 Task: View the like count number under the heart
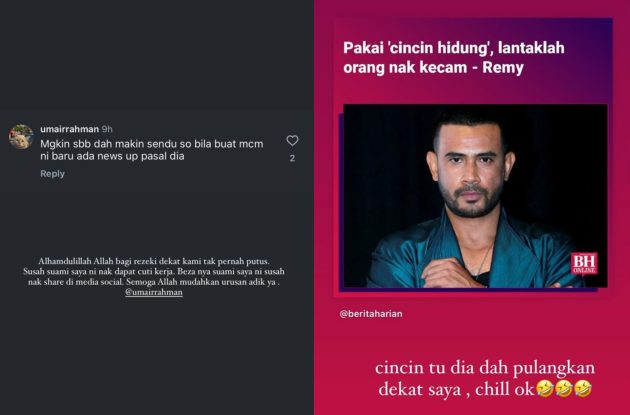point(292,158)
